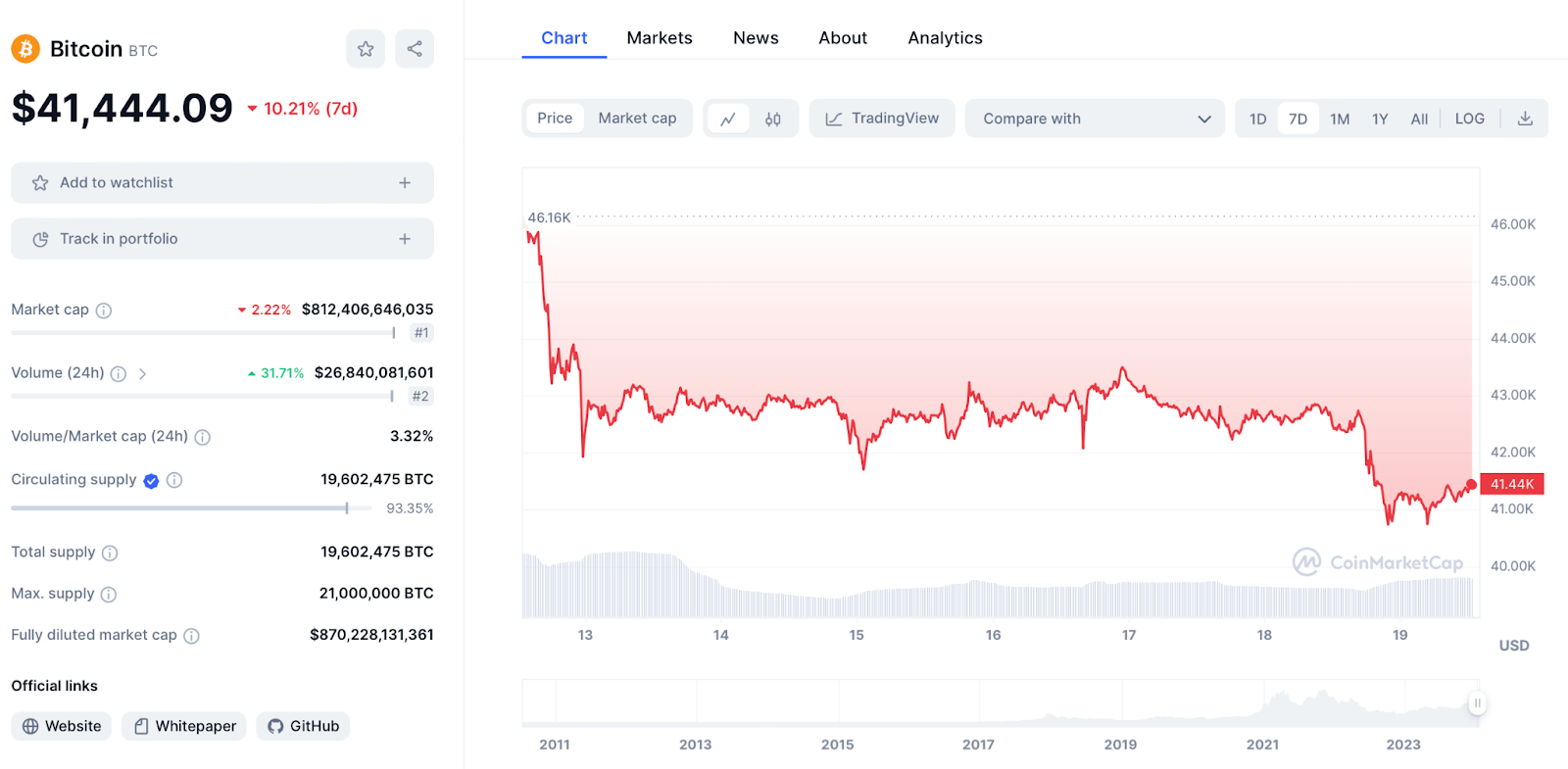Click the 93.35% circulating supply percentage
Screen dimensions: 1568x769
coord(410,508)
